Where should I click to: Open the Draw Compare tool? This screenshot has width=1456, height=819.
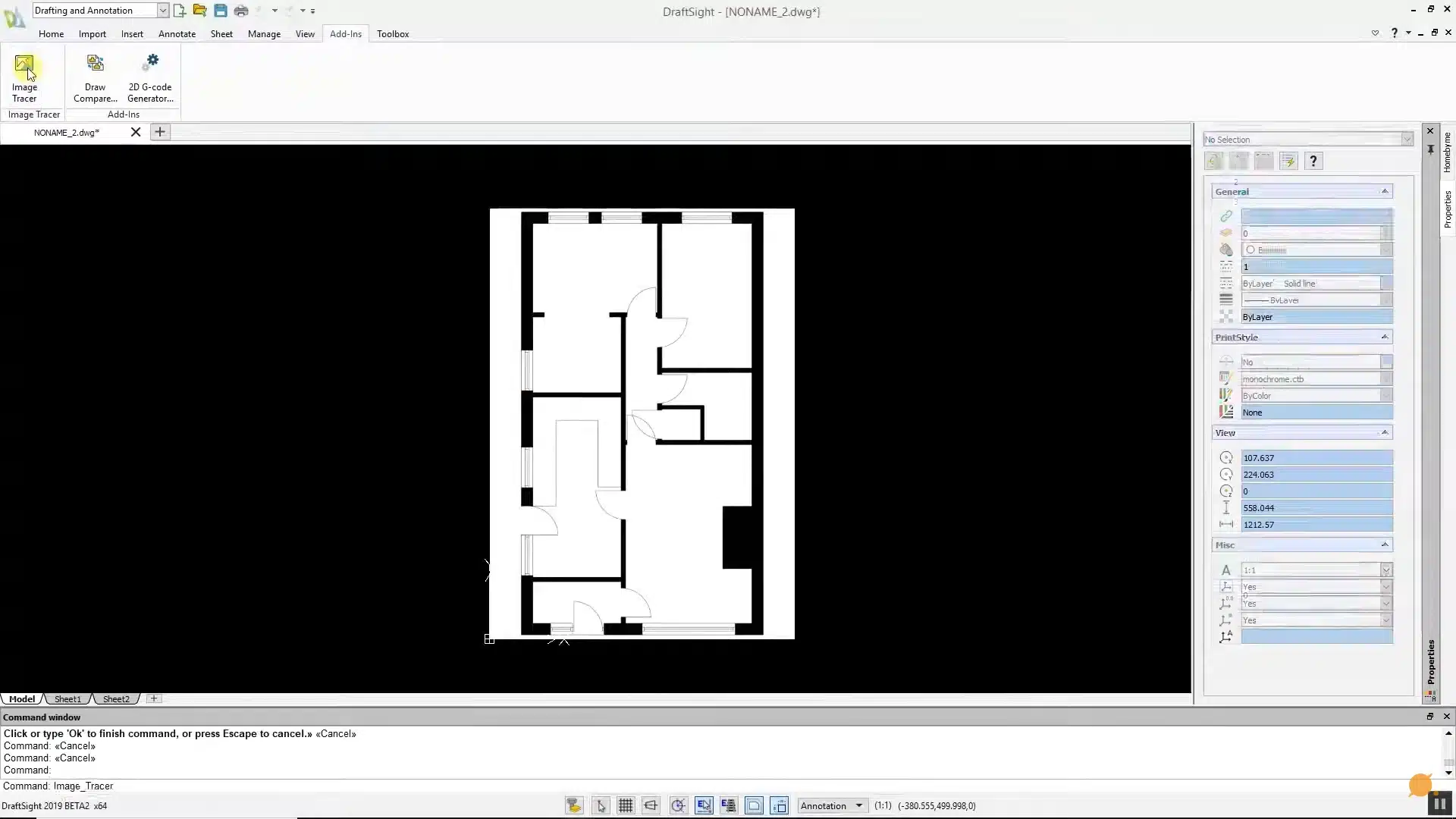coord(95,76)
